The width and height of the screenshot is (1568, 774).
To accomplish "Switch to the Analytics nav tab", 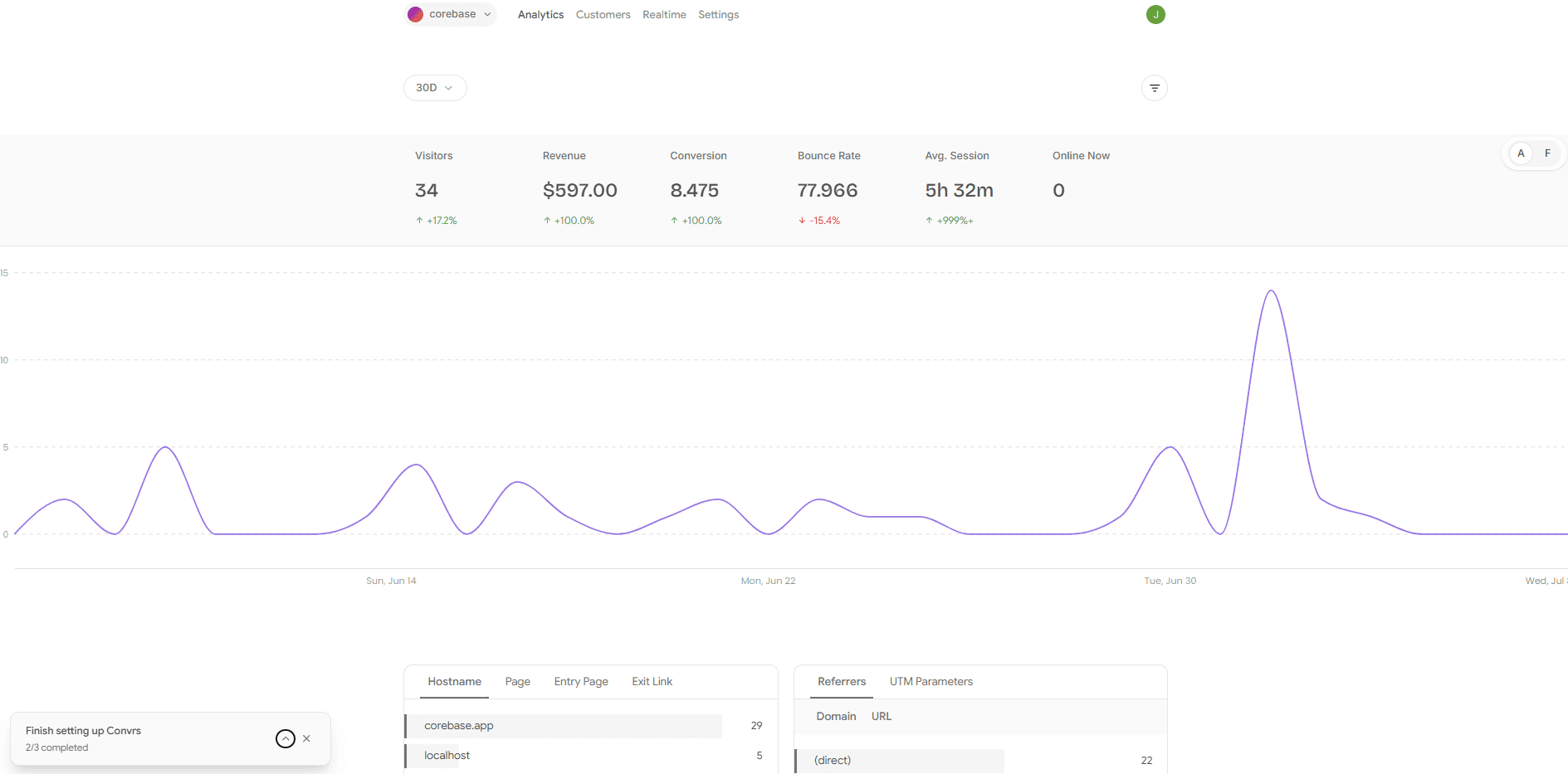I will point(540,15).
